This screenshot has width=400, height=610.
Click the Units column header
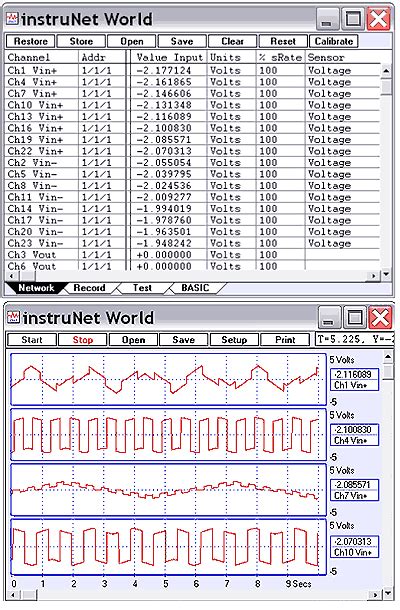pyautogui.click(x=225, y=58)
